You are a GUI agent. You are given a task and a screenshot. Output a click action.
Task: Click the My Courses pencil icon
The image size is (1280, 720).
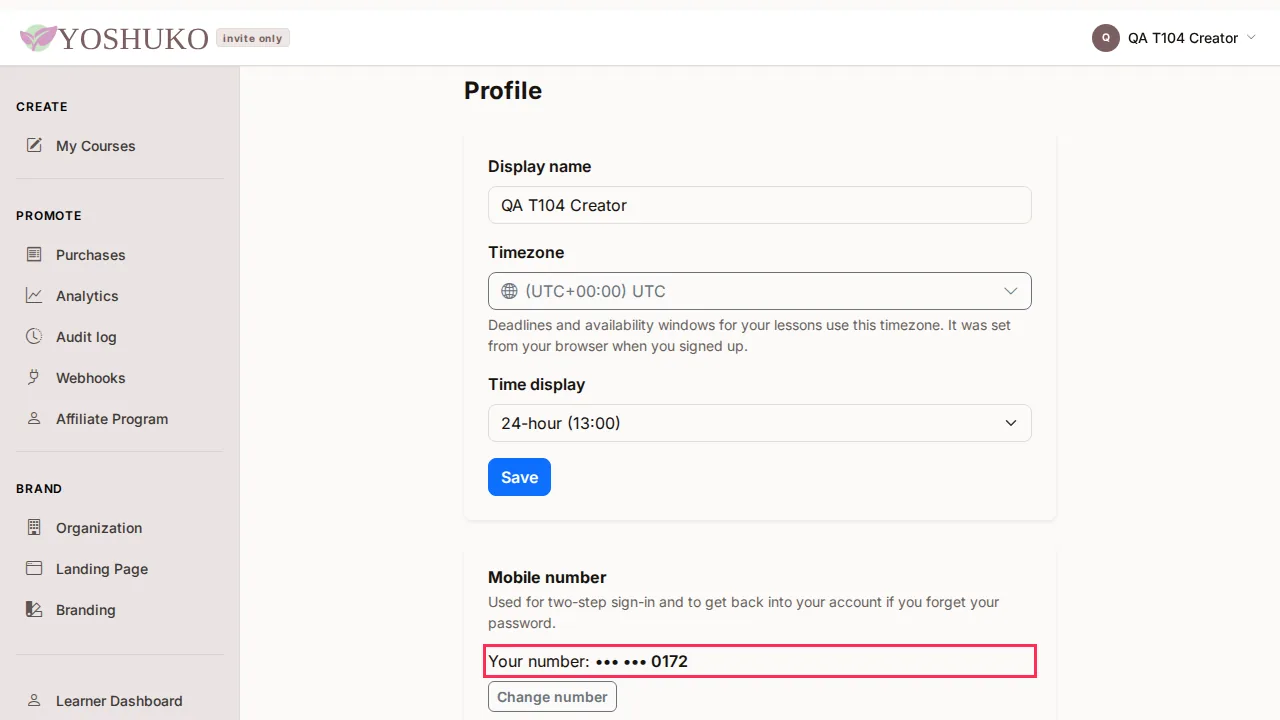tap(34, 145)
